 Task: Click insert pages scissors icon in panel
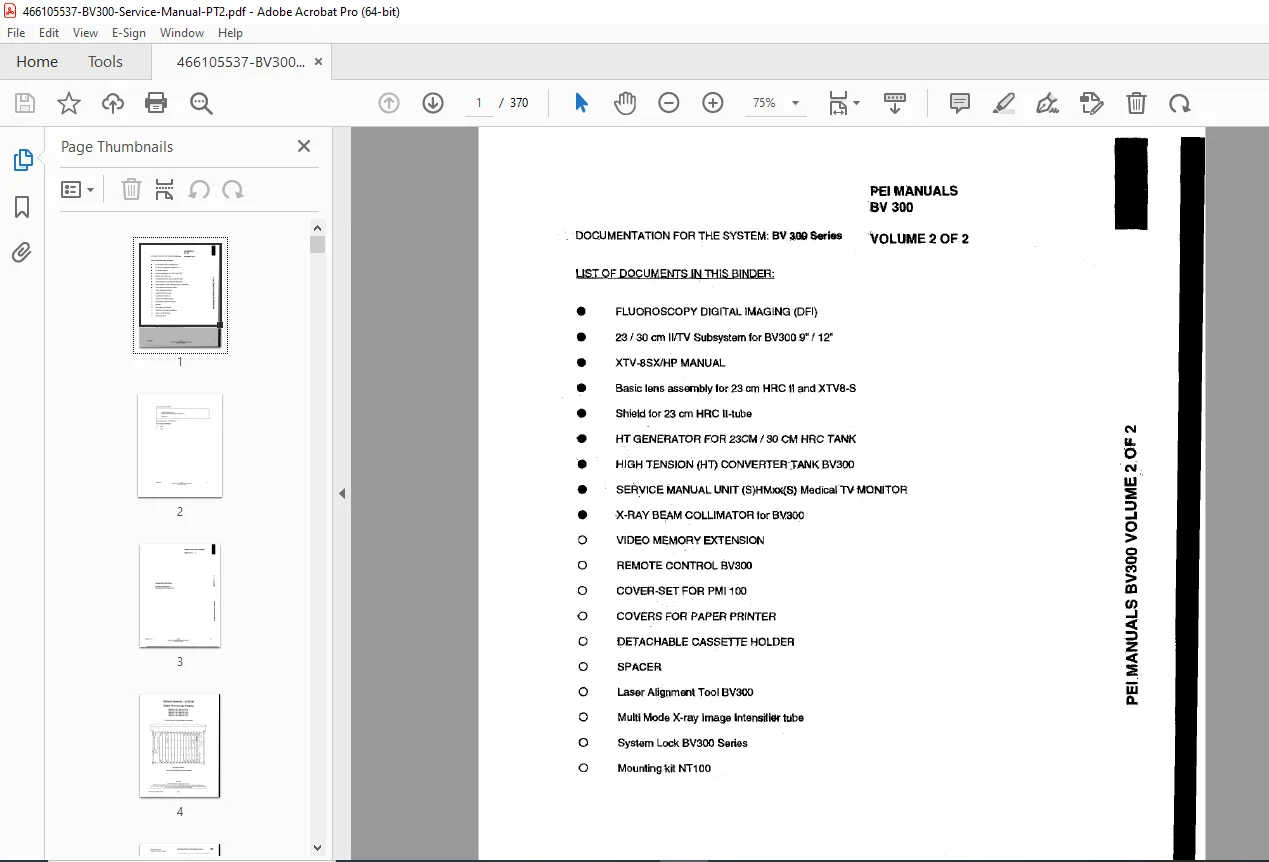pos(165,189)
